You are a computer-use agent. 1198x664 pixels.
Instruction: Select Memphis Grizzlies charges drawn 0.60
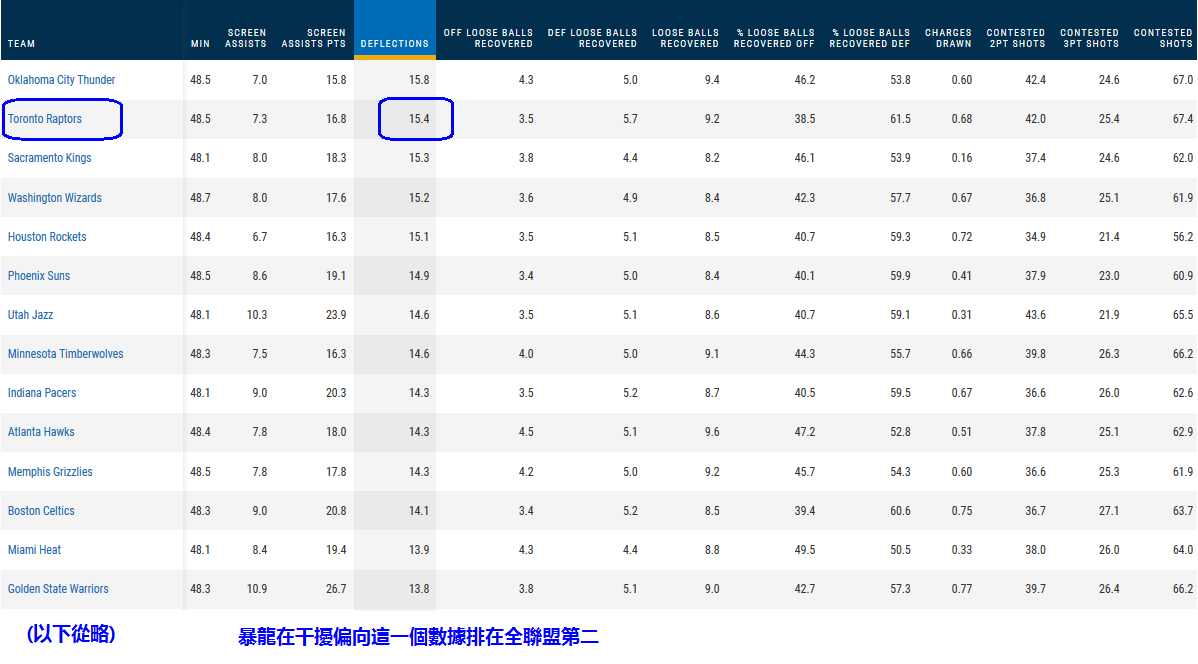962,471
